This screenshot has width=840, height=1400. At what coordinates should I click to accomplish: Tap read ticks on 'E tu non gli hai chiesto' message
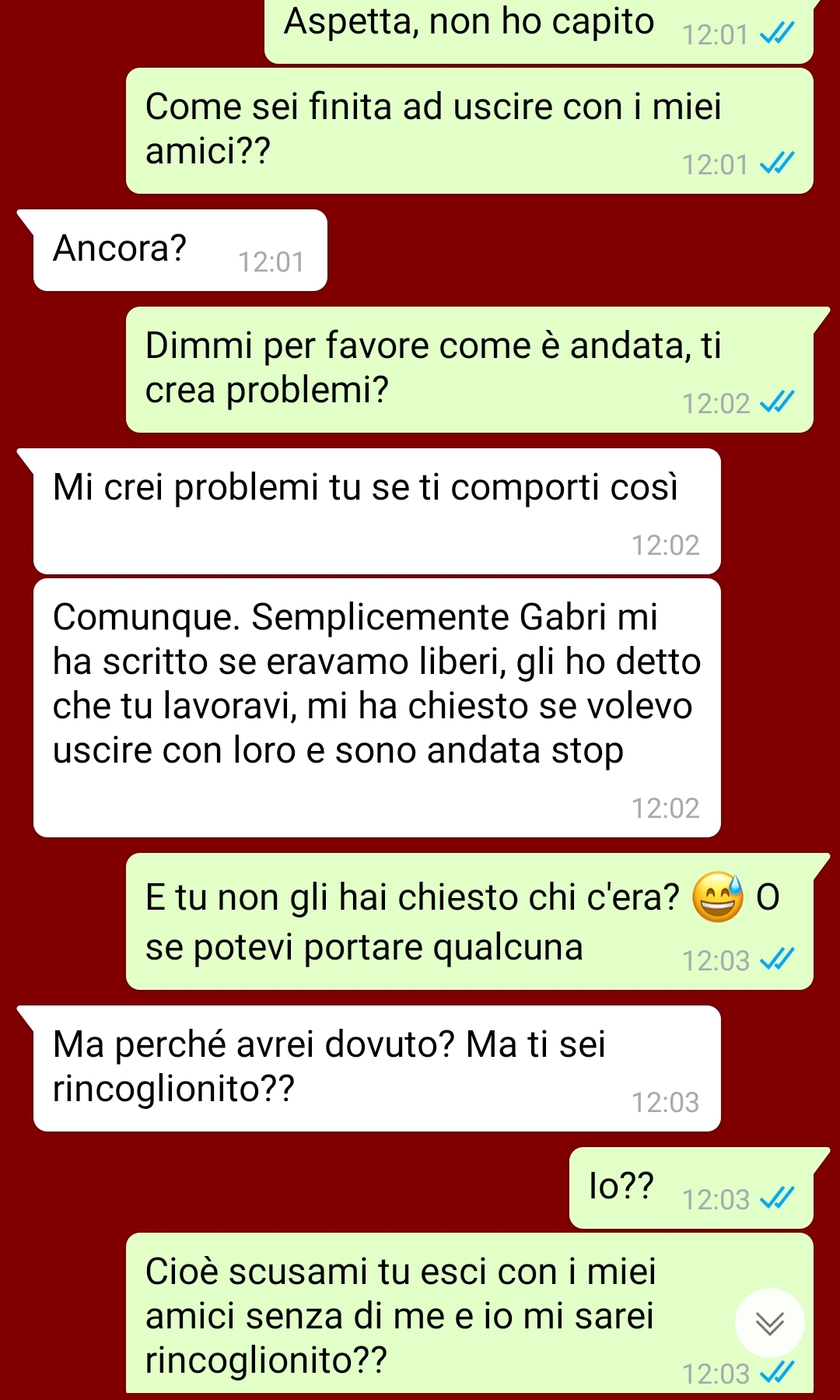(777, 960)
